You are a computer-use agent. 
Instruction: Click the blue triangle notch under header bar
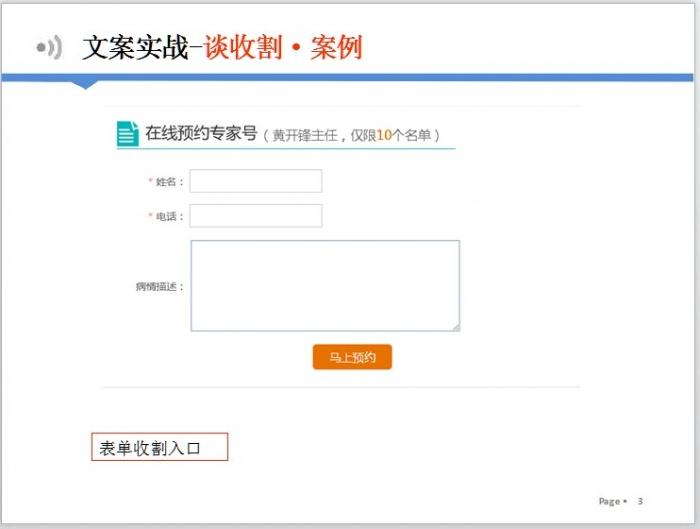pos(87,85)
